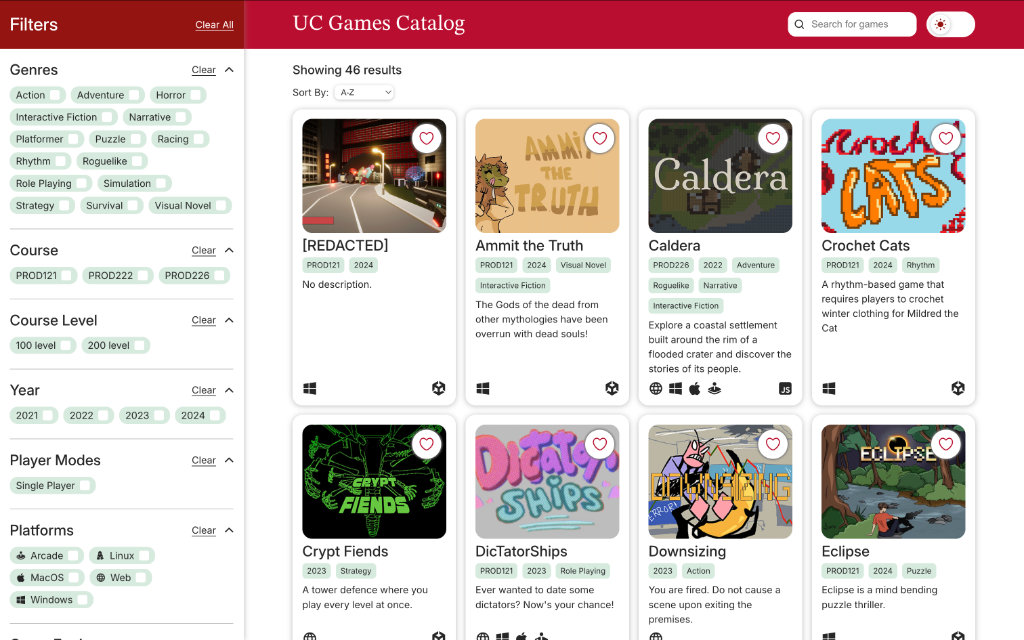
Task: Enable the Linux platform filter
Action: pos(121,556)
